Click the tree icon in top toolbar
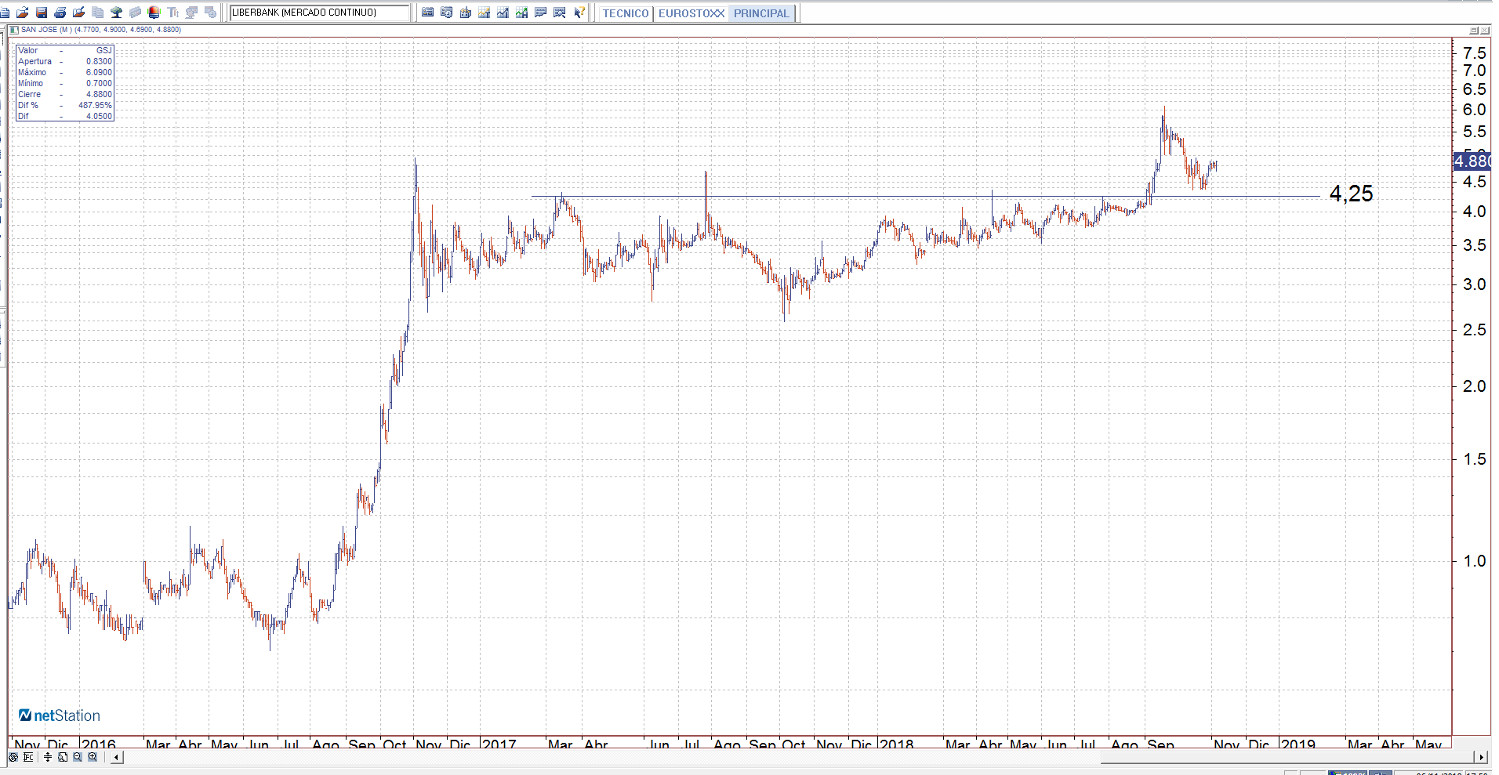Image resolution: width=1499 pixels, height=775 pixels. coord(116,13)
